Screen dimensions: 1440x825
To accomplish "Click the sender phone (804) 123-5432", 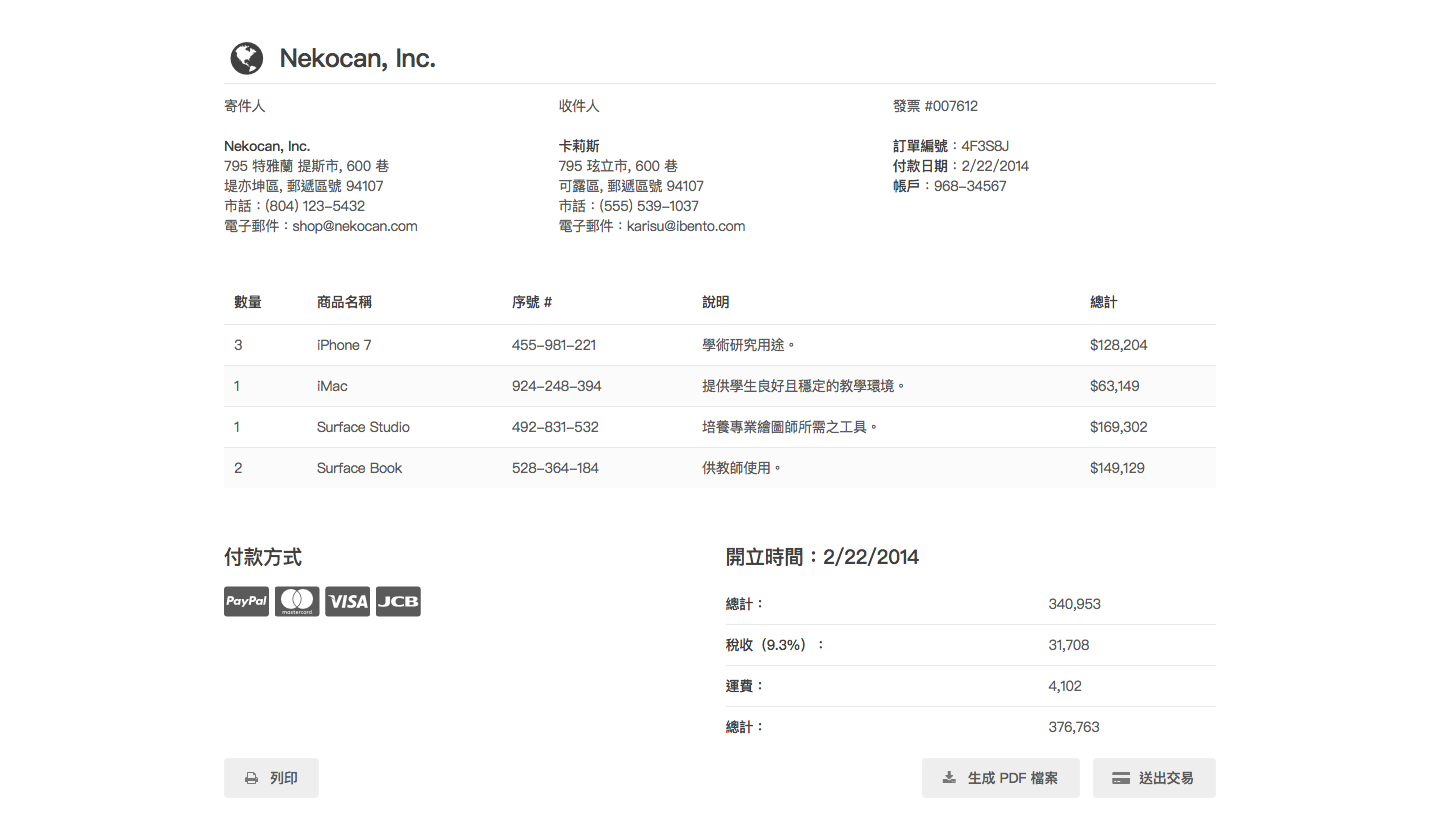I will 315,206.
